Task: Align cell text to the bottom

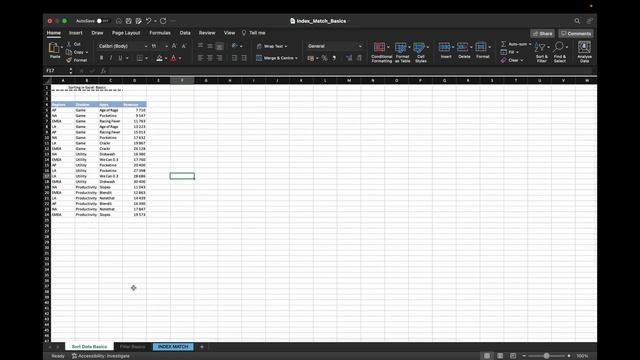Action: 220,46
